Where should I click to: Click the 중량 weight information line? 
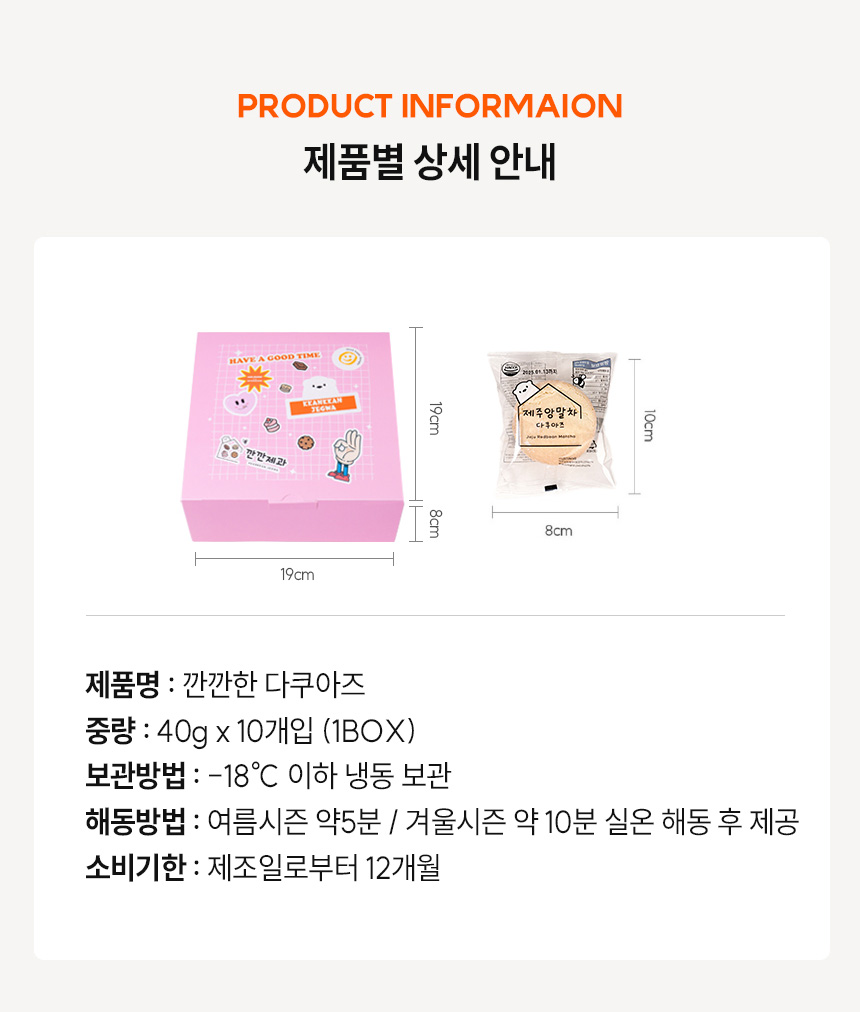[251, 731]
